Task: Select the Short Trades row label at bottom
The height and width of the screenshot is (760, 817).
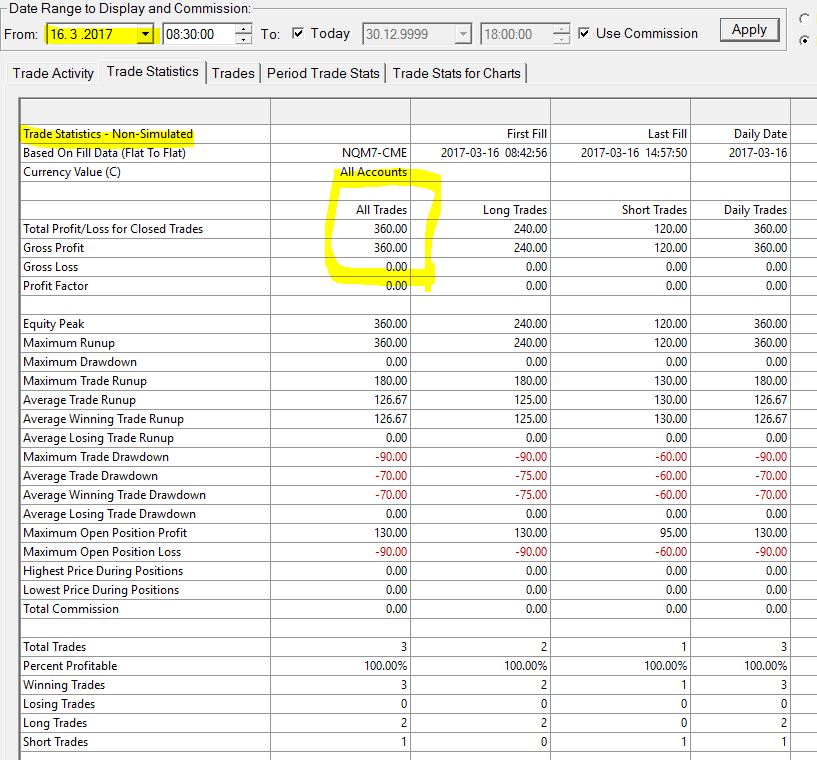Action: tap(56, 742)
